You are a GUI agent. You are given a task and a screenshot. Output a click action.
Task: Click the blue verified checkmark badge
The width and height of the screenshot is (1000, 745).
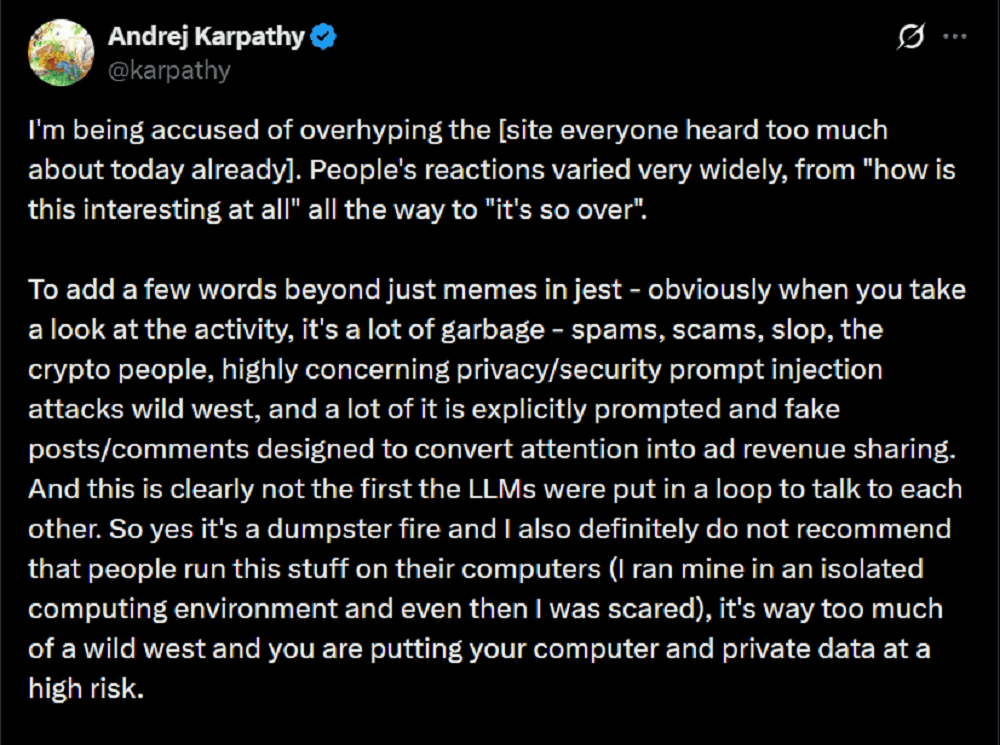[323, 38]
